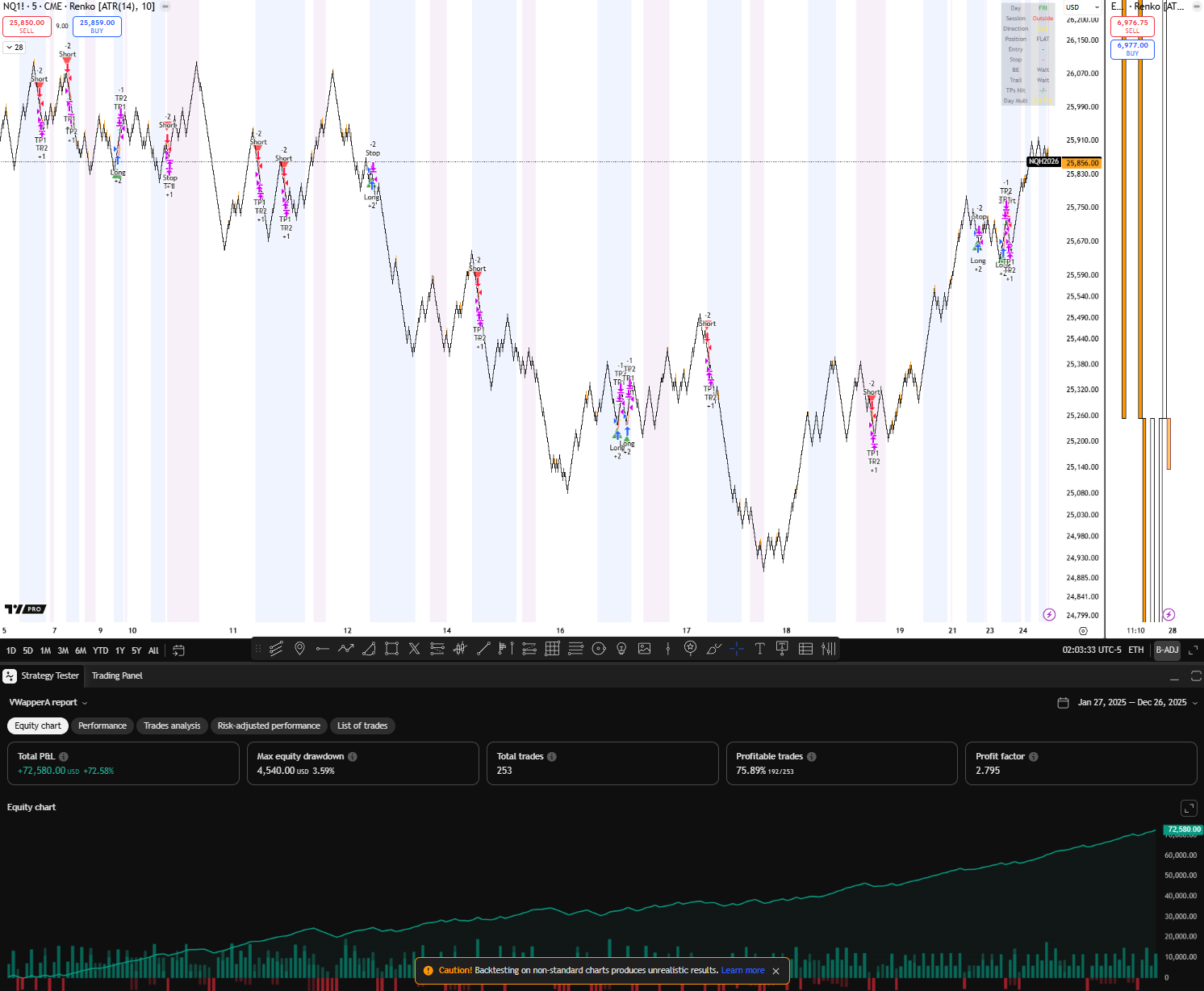Select the table drawing tool
The height and width of the screenshot is (991, 1204).
[x=805, y=649]
